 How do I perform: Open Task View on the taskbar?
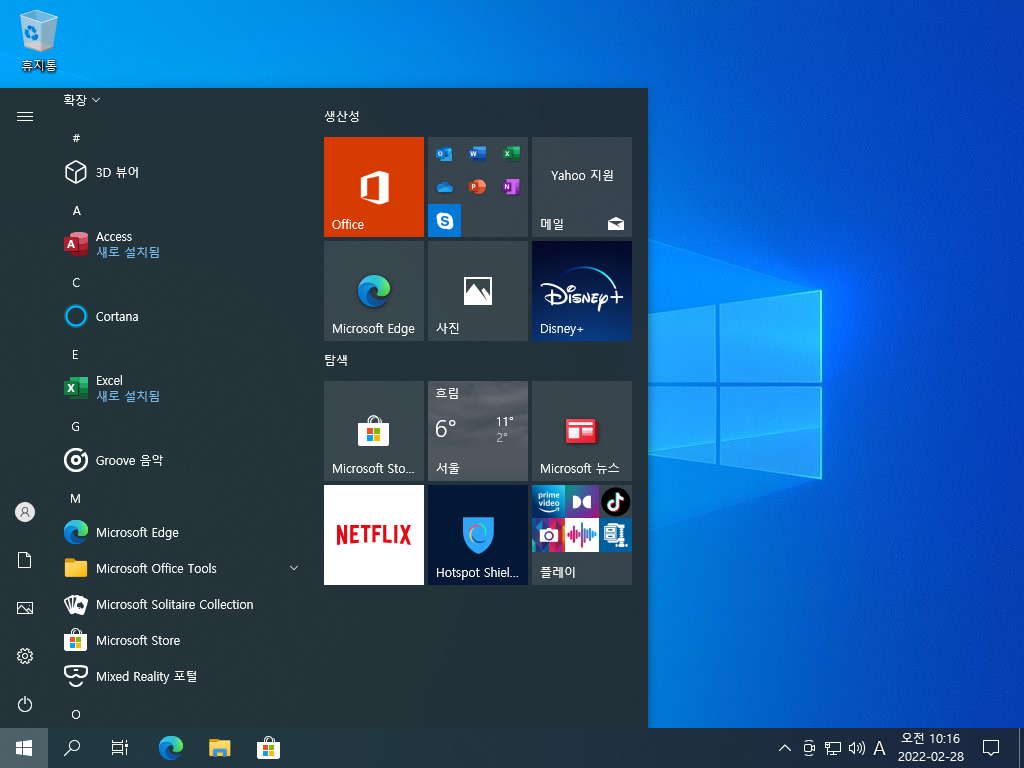coord(120,748)
